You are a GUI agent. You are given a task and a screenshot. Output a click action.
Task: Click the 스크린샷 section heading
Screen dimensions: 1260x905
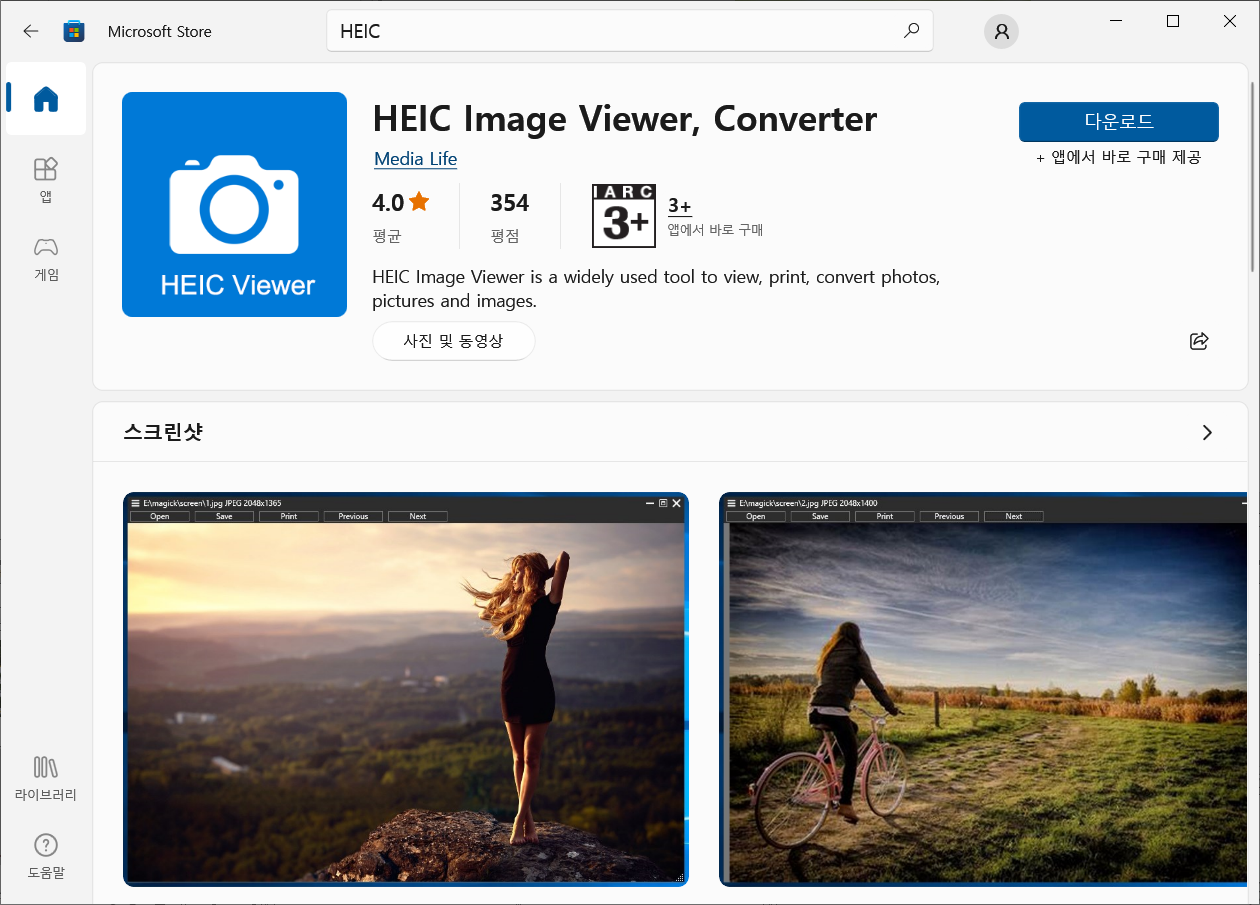163,432
